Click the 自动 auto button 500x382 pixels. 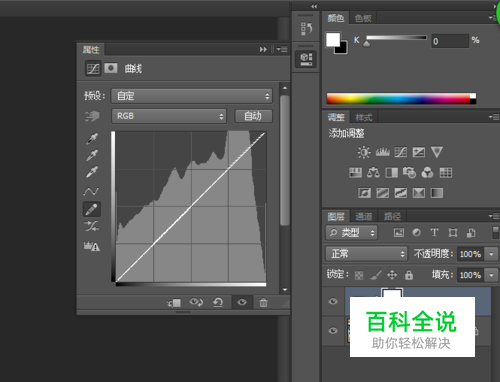[x=253, y=116]
